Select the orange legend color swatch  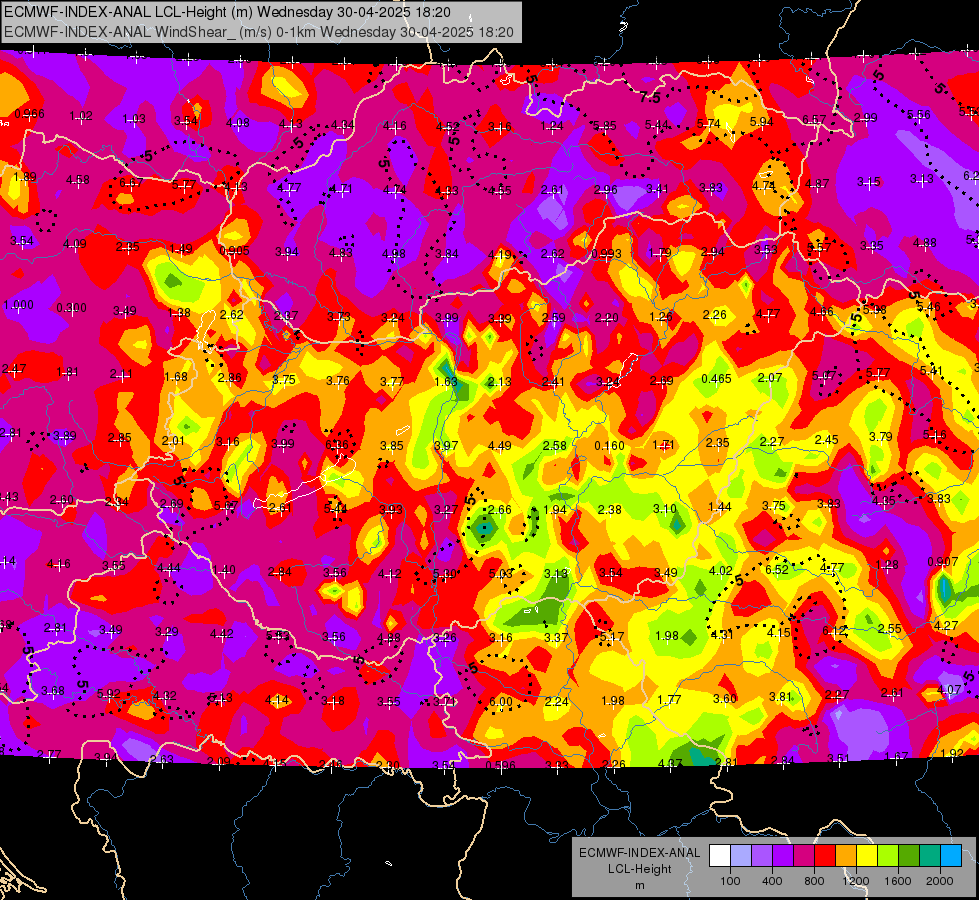click(x=846, y=856)
